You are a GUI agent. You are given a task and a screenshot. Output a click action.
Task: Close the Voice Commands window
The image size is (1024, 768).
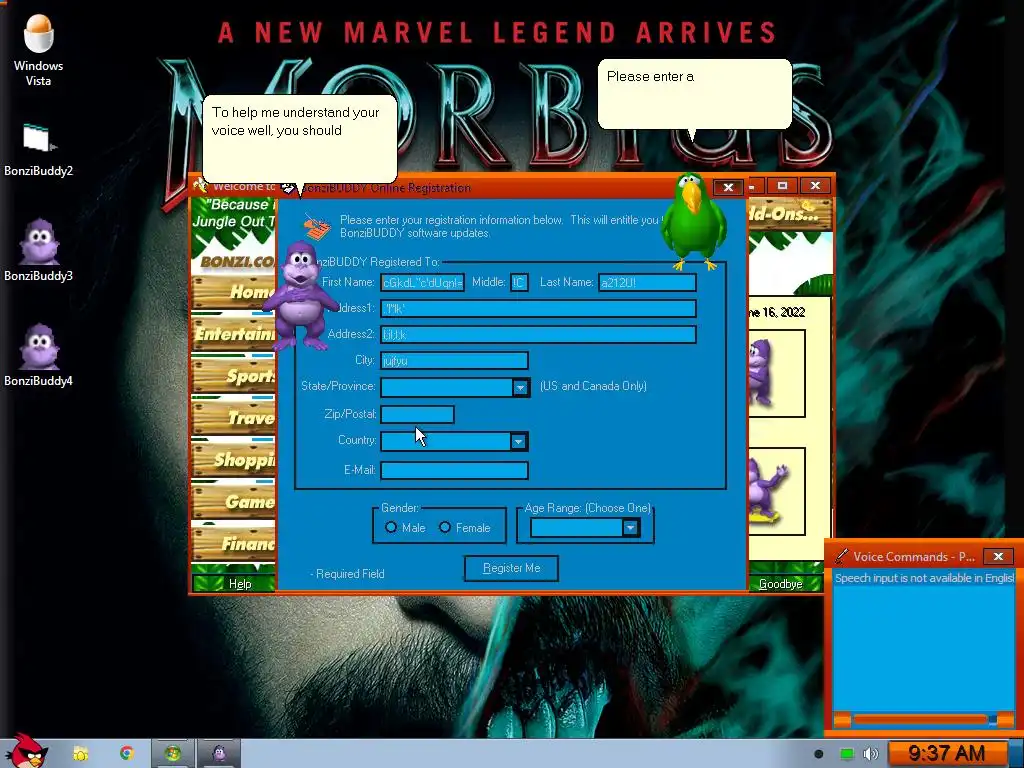tap(999, 556)
